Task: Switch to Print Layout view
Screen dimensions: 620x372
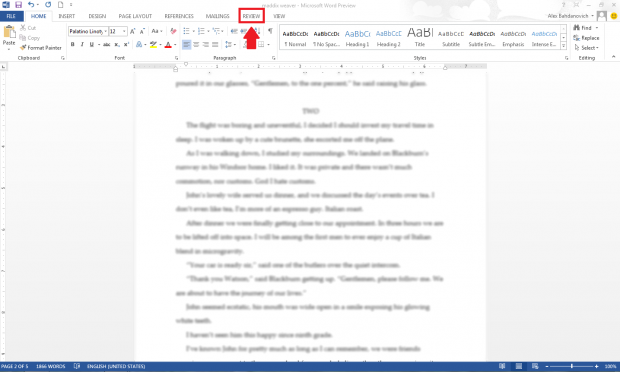Action: click(x=519, y=366)
